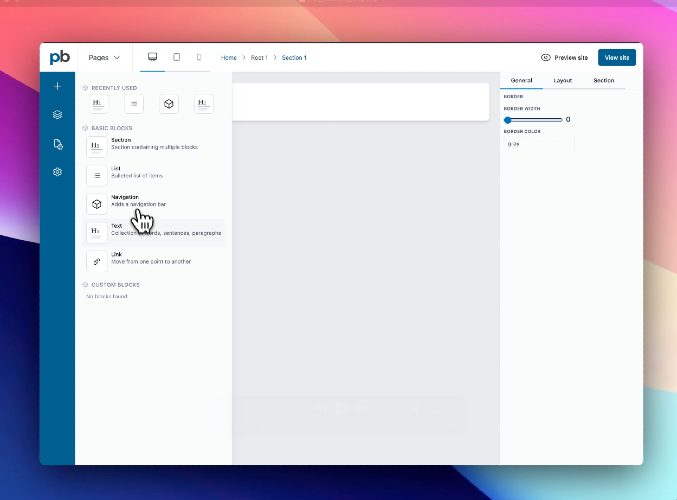The image size is (677, 500).
Task: Switch to tablet preview device
Action: [x=177, y=57]
